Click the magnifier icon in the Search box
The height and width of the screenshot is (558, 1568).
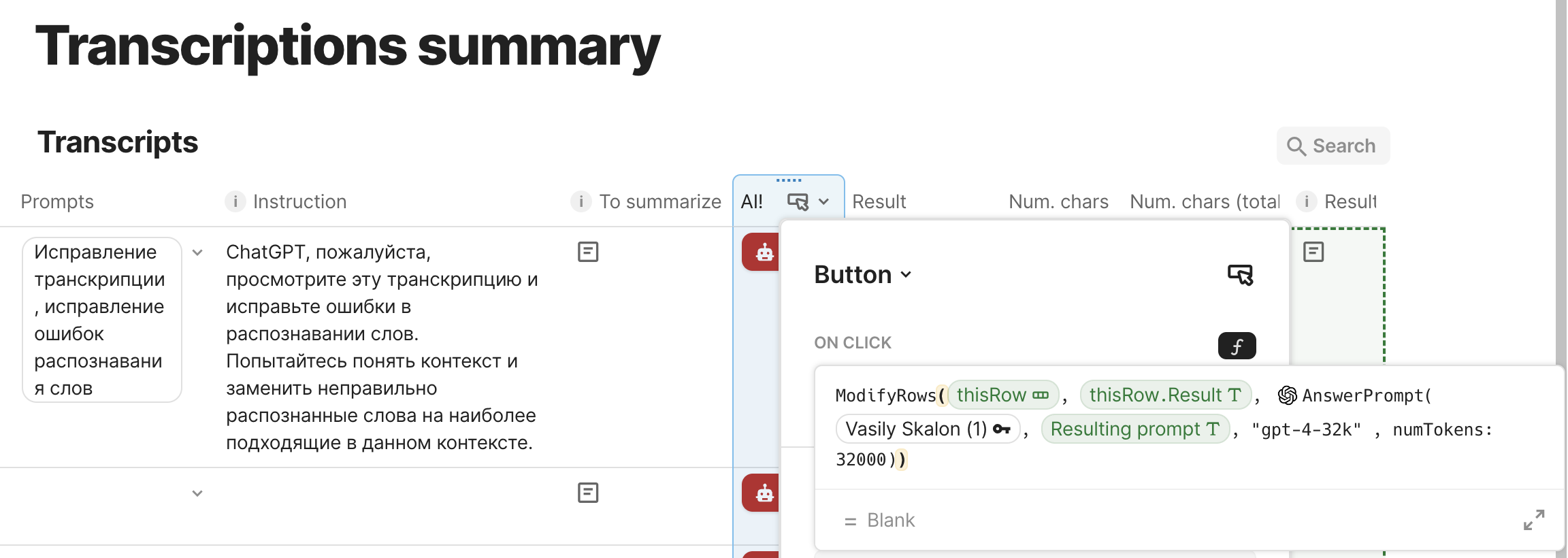[x=1296, y=146]
